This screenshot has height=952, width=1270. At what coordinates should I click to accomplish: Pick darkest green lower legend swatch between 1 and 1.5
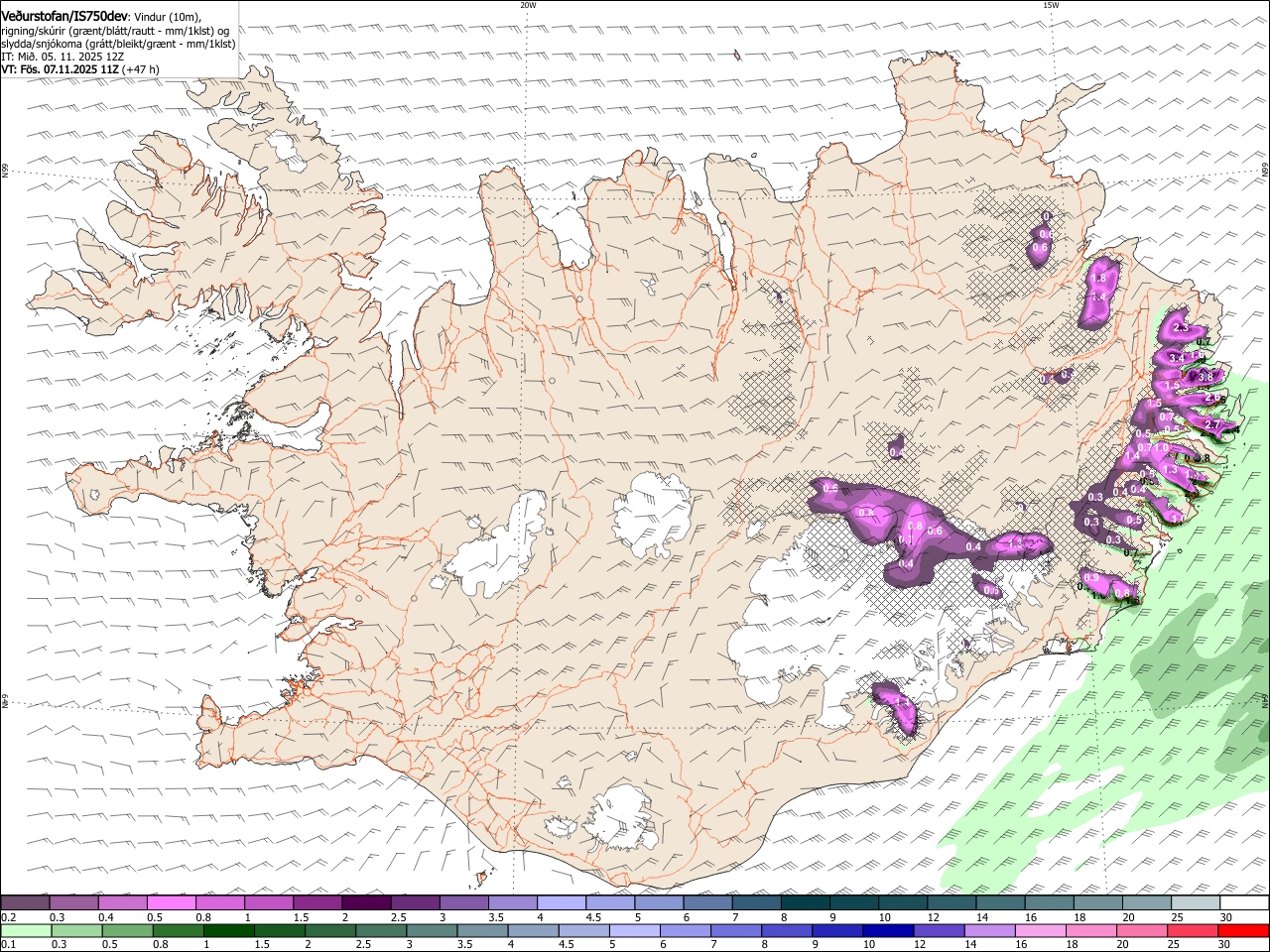pyautogui.click(x=228, y=930)
